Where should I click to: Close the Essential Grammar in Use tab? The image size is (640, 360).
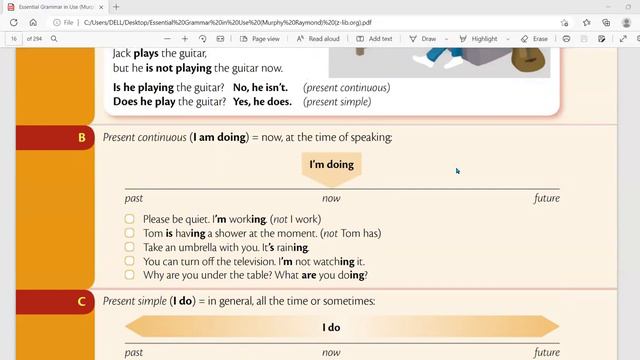pos(101,7)
